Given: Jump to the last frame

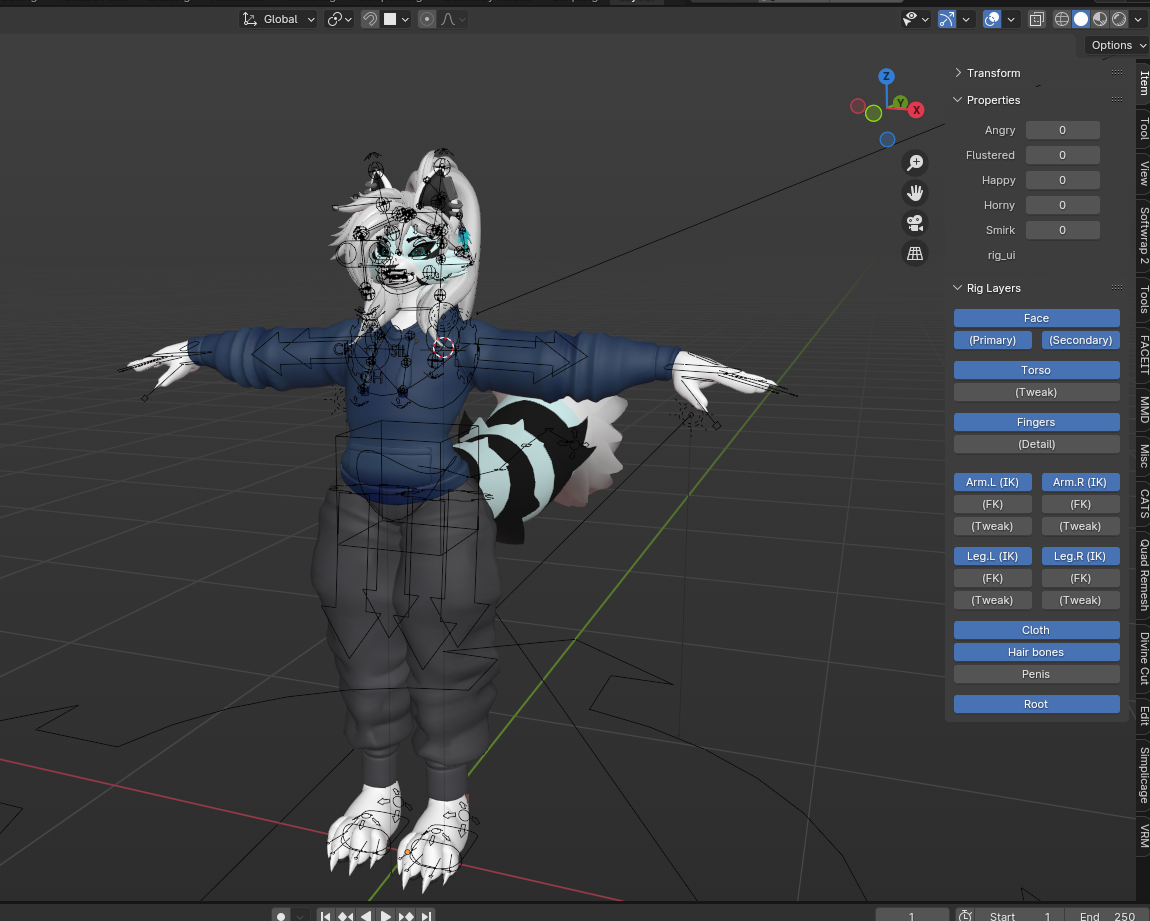Looking at the screenshot, I should (x=425, y=916).
